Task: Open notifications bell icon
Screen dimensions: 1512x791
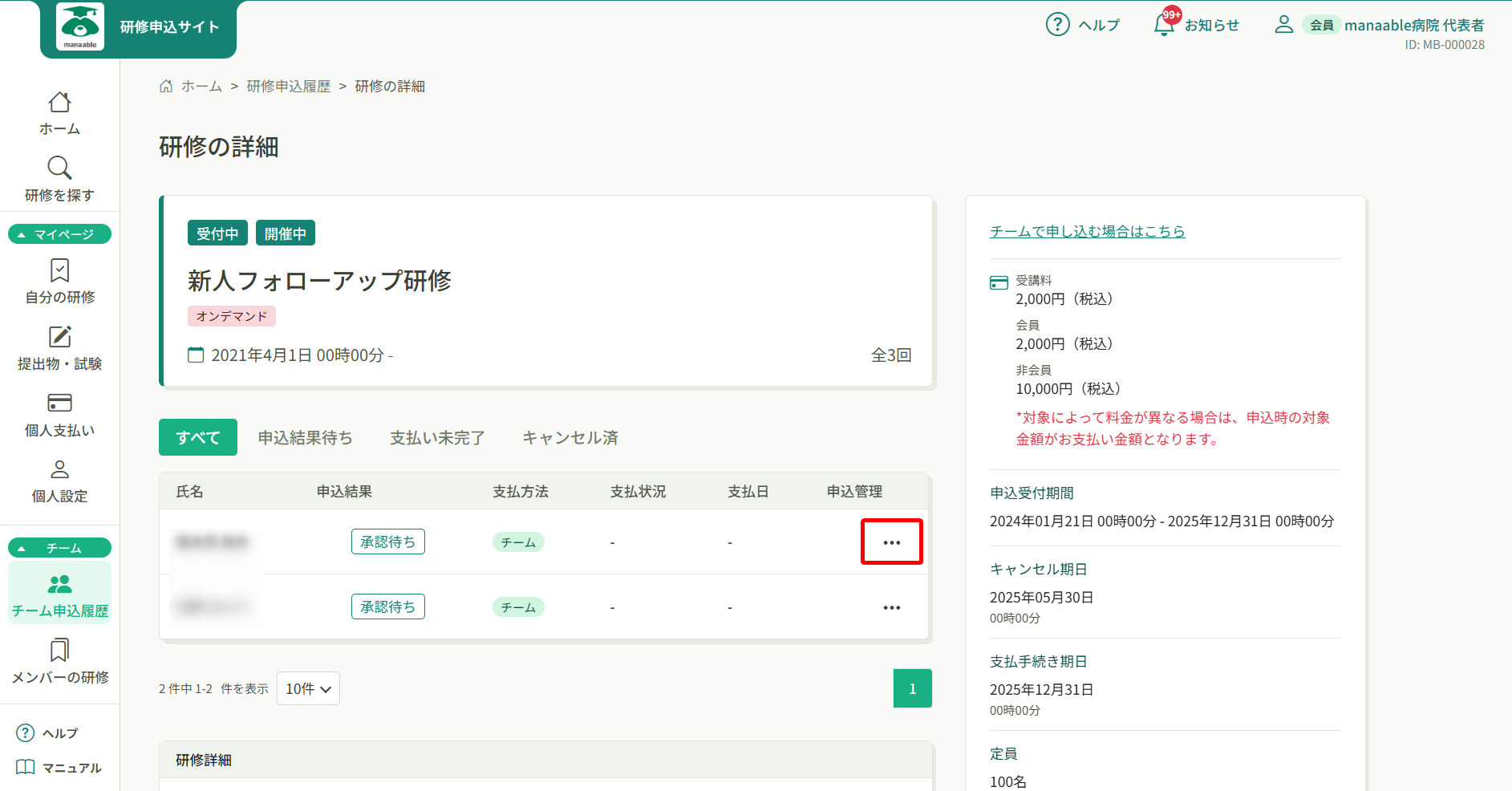Action: [x=1164, y=25]
